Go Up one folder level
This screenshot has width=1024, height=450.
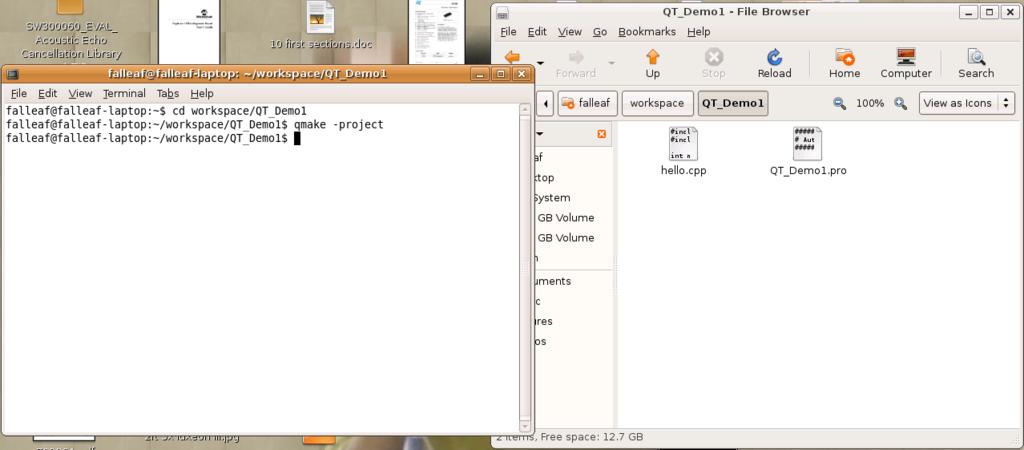coord(652,63)
